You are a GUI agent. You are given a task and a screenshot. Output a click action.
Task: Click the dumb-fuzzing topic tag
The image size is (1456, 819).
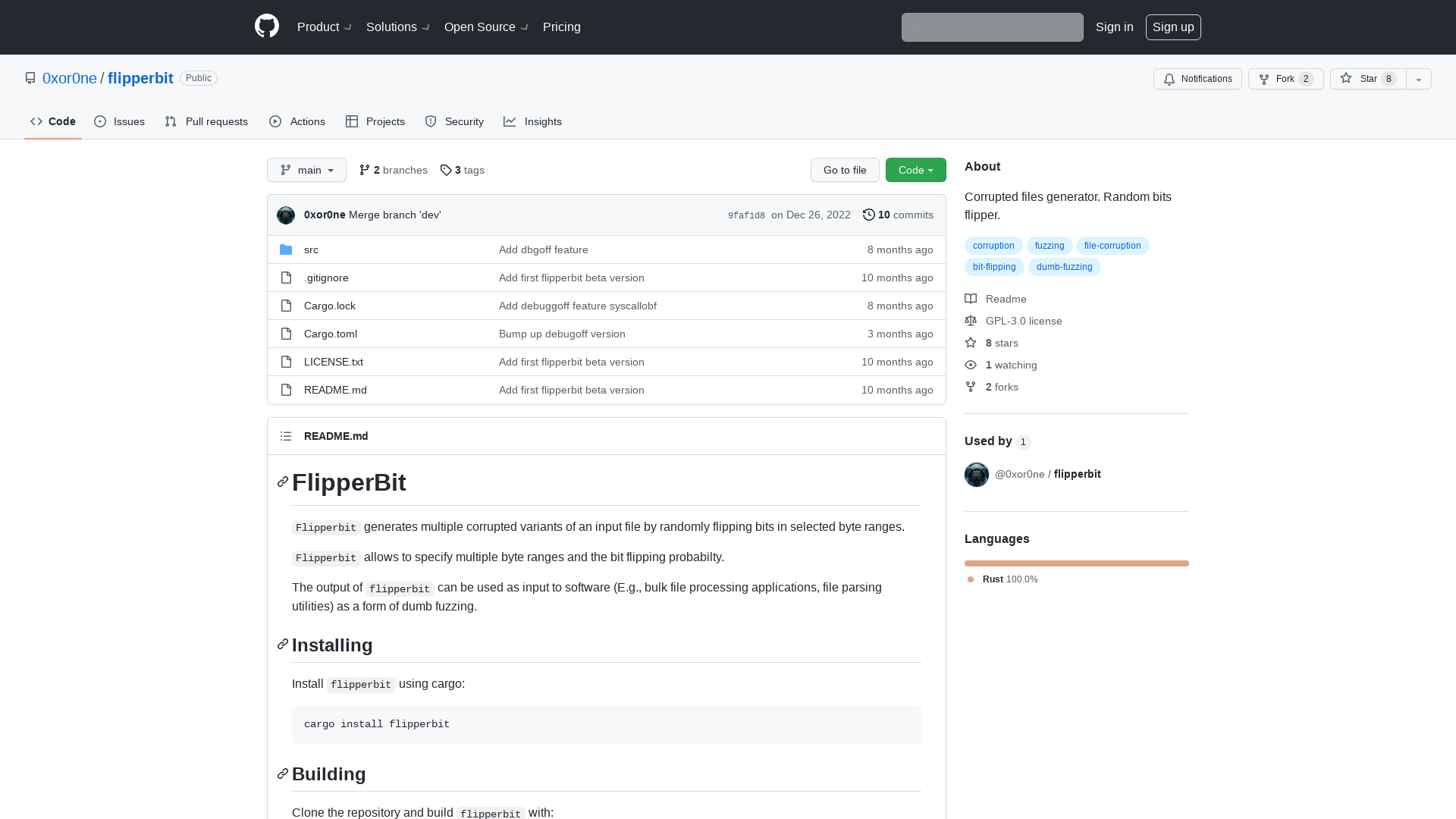pos(1063,266)
